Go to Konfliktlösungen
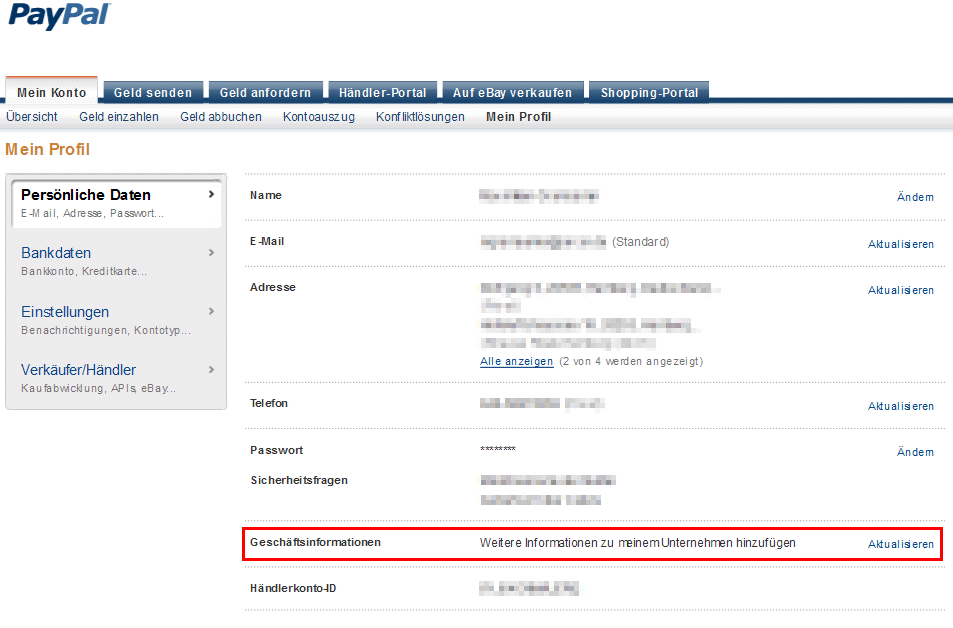The image size is (953, 628). 420,117
